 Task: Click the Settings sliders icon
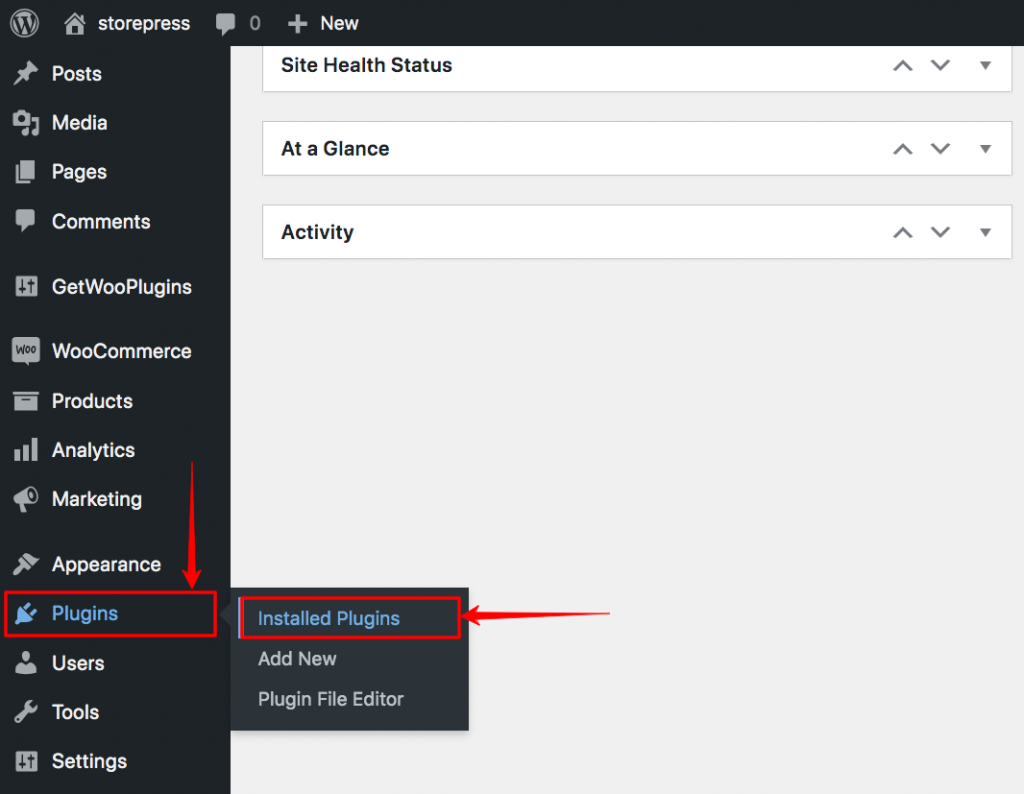click(26, 761)
